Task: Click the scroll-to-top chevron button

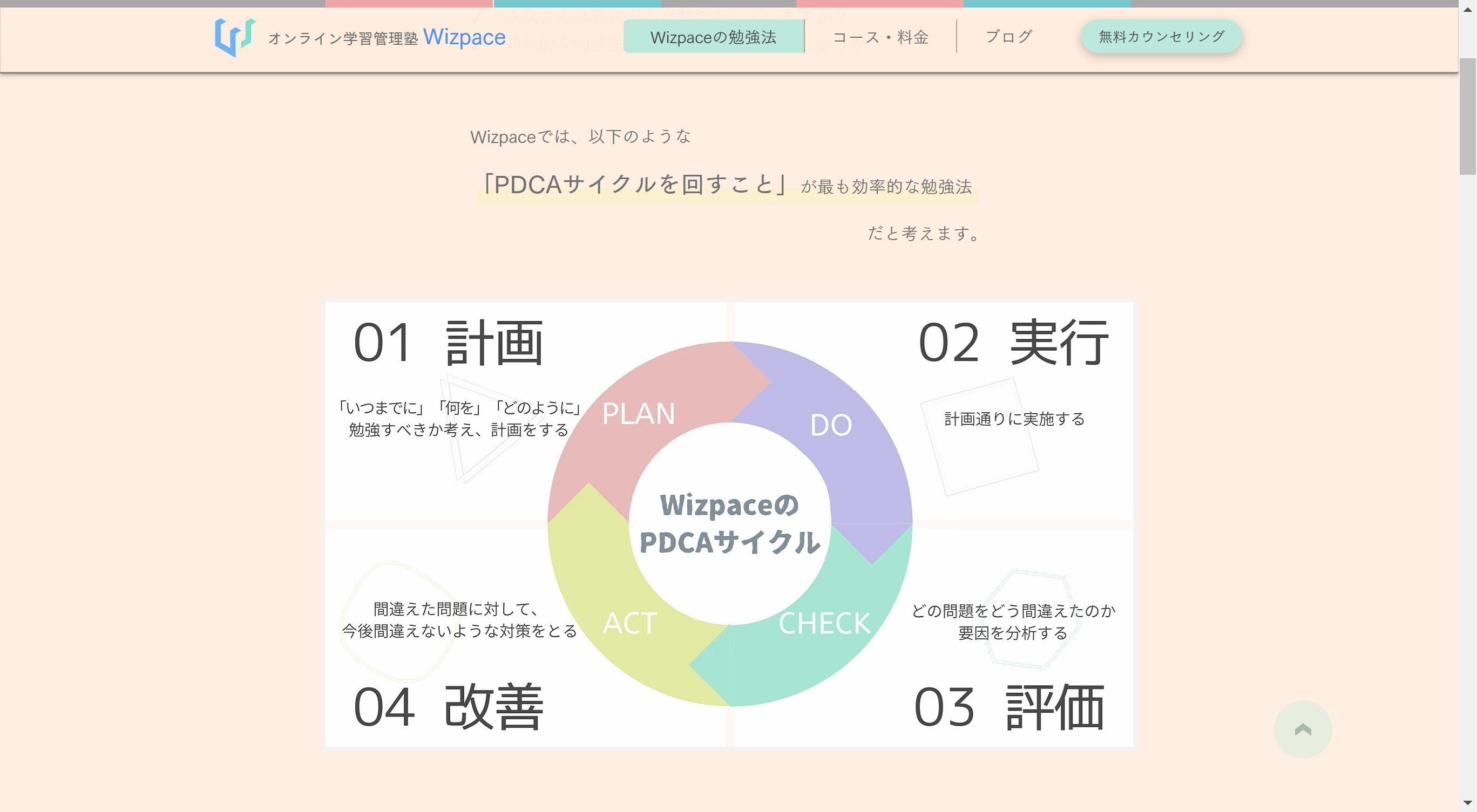Action: (1302, 729)
